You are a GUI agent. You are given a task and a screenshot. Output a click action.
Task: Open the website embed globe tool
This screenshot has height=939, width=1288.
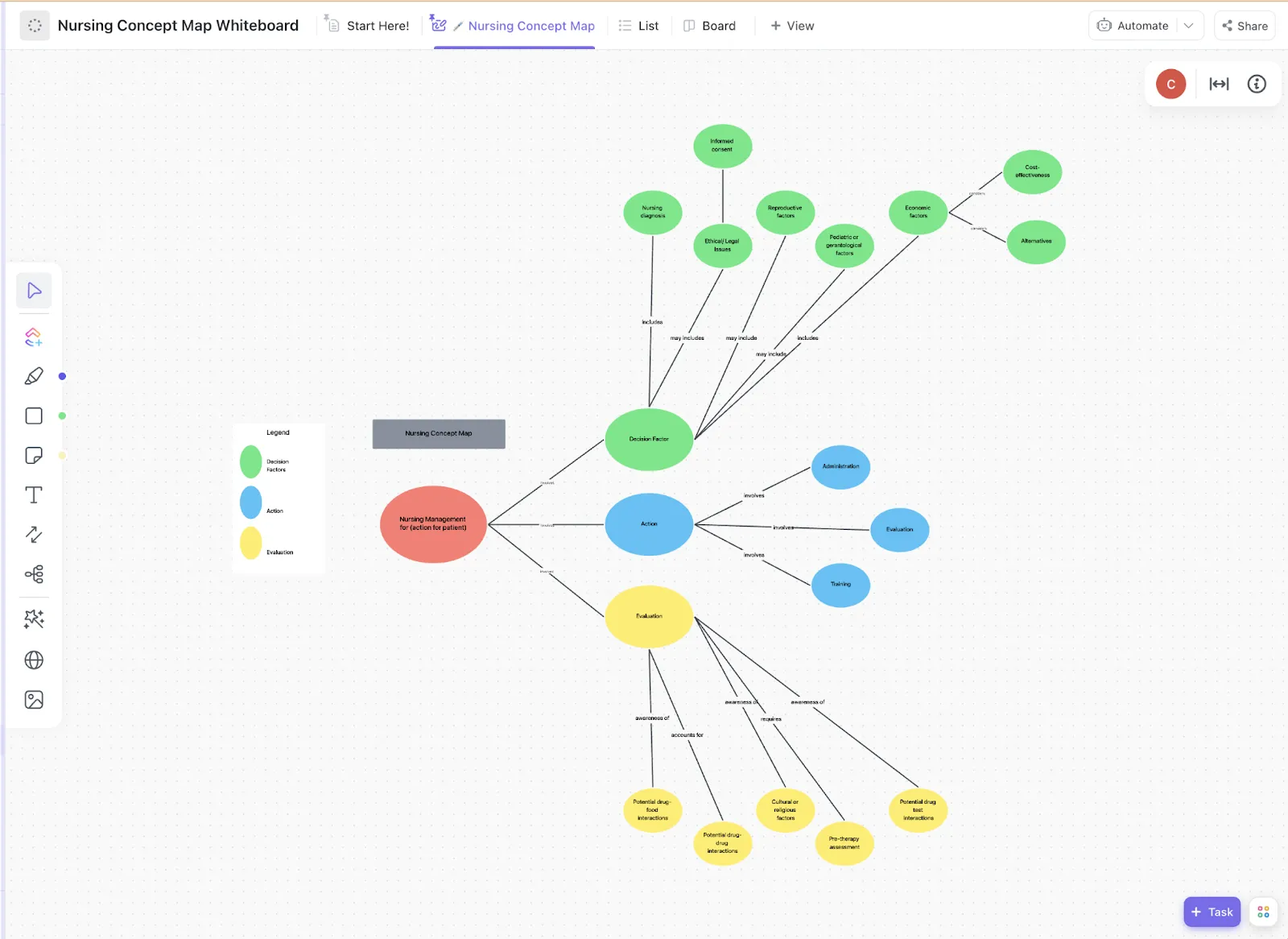click(x=34, y=660)
